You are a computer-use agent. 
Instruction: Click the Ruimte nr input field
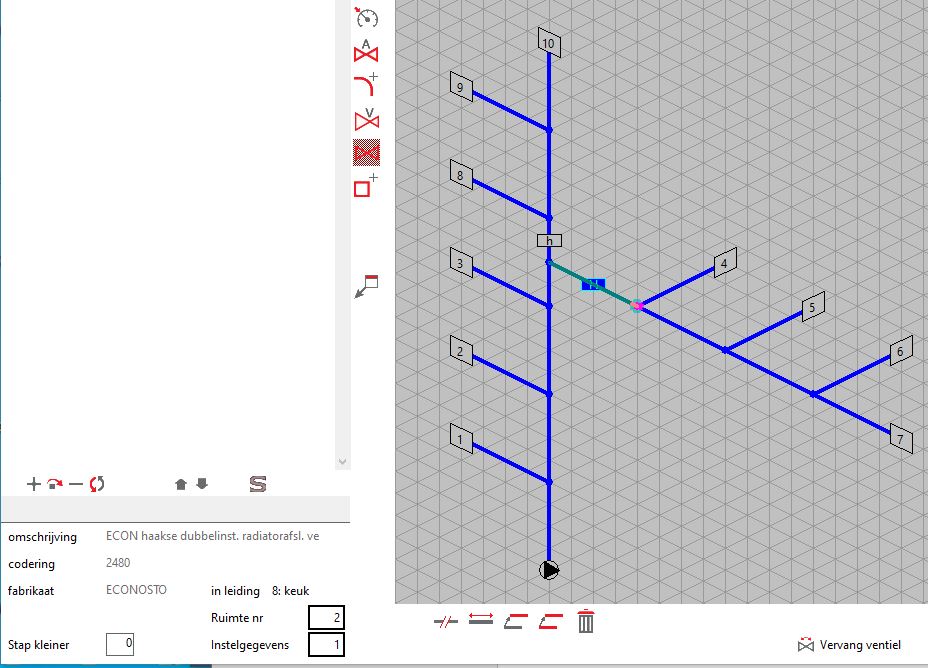click(326, 618)
